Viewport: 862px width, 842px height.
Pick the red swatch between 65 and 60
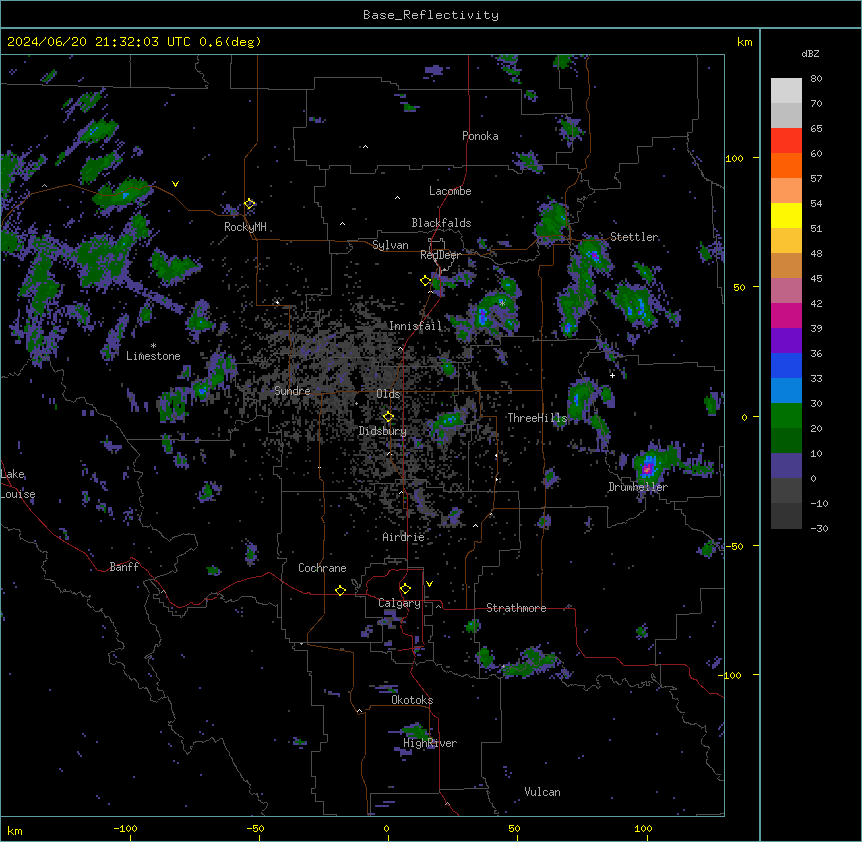[786, 141]
